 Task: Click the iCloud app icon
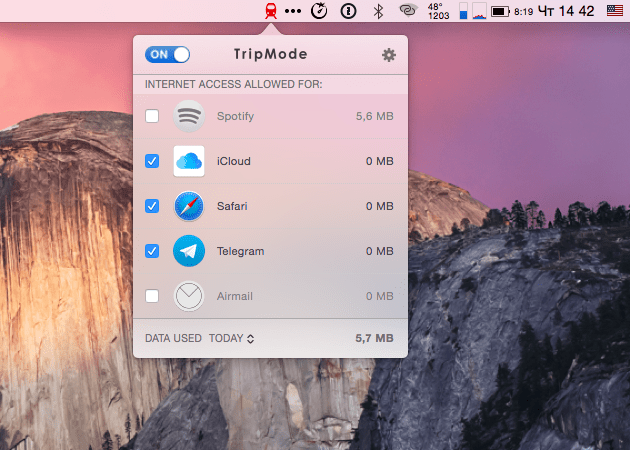click(189, 161)
